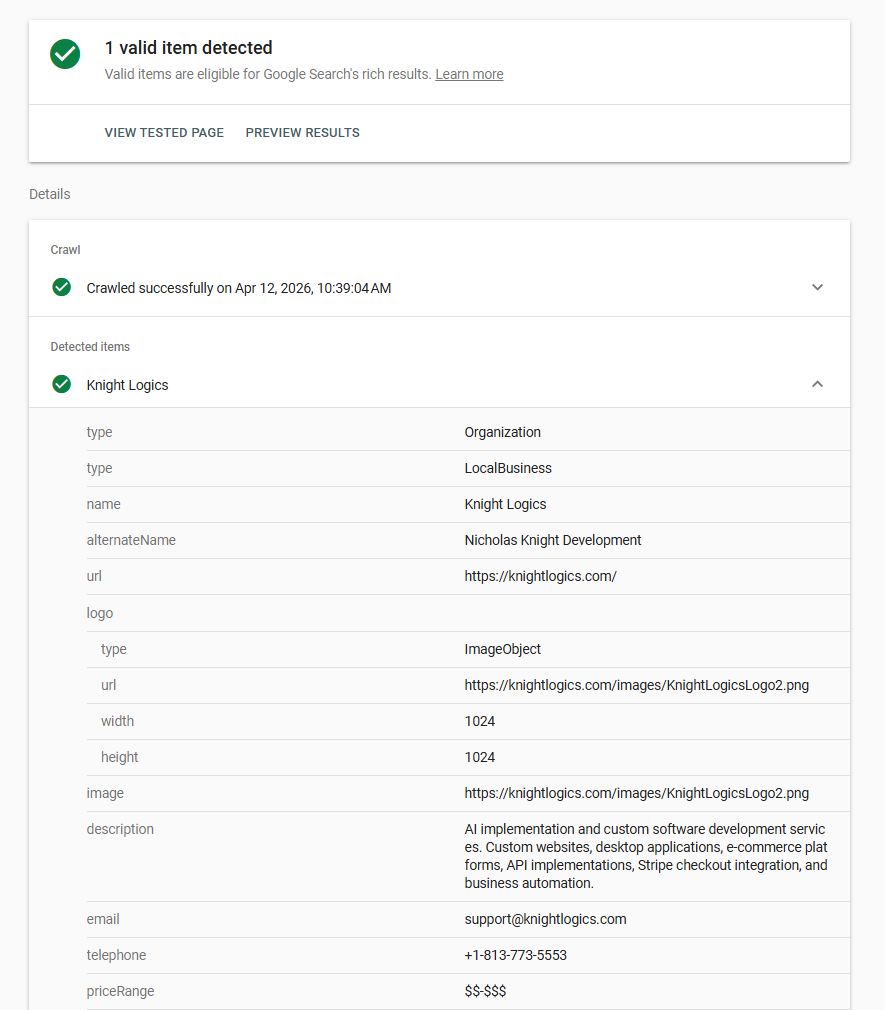Click the success icon on the Crawl row

[61, 287]
